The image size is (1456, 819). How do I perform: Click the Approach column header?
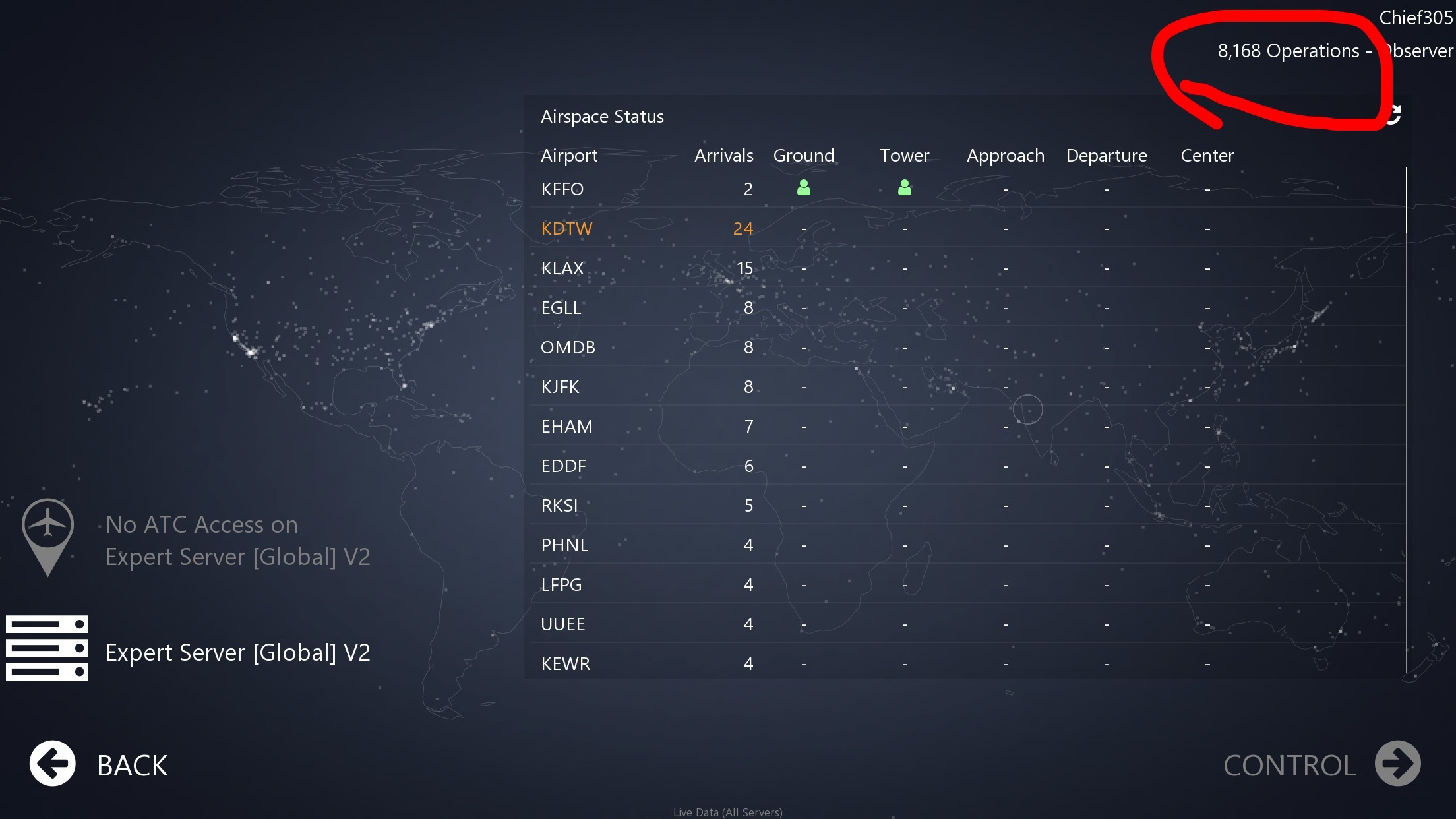tap(1005, 156)
